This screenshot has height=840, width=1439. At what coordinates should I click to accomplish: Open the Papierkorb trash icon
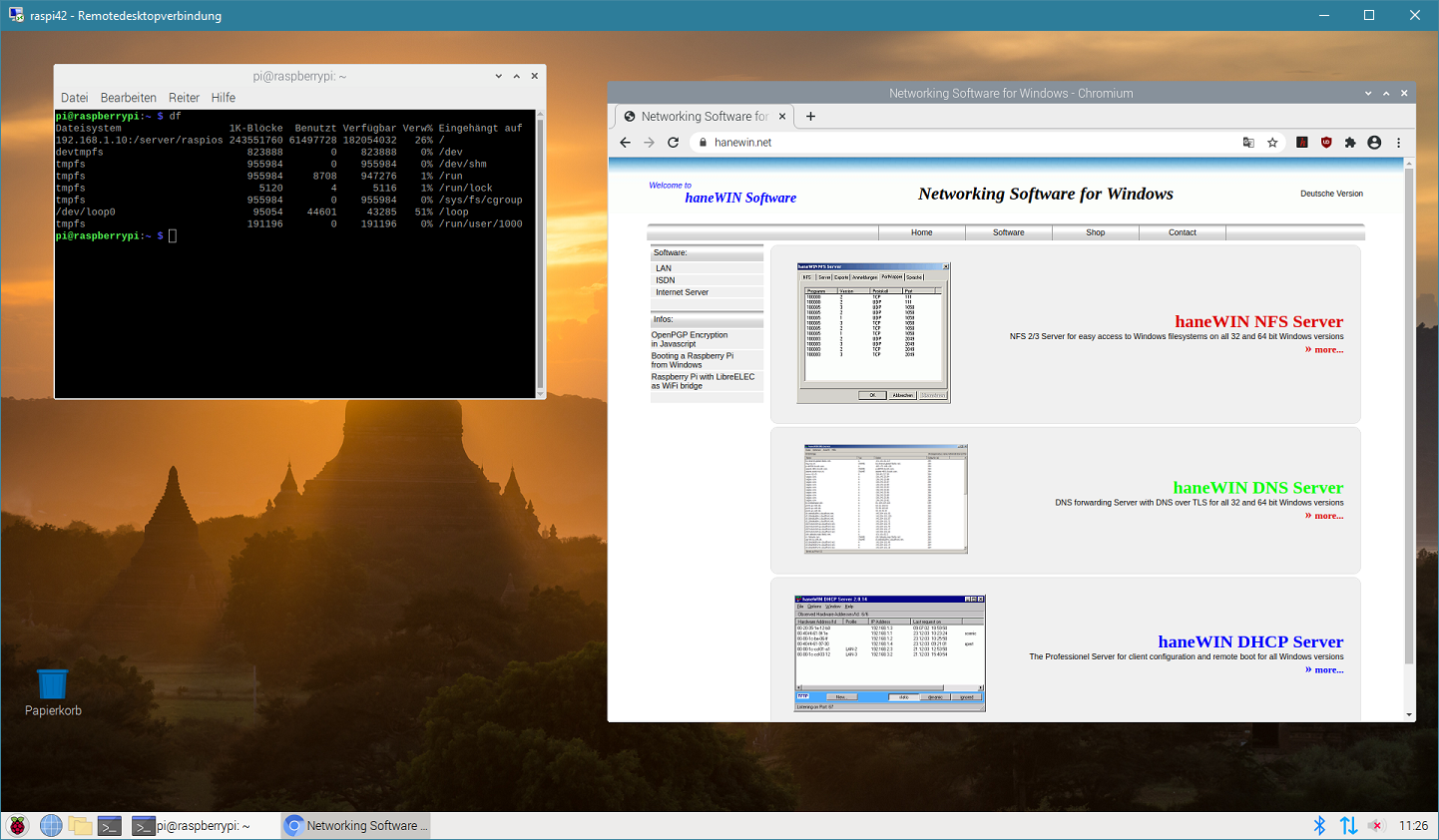point(52,685)
